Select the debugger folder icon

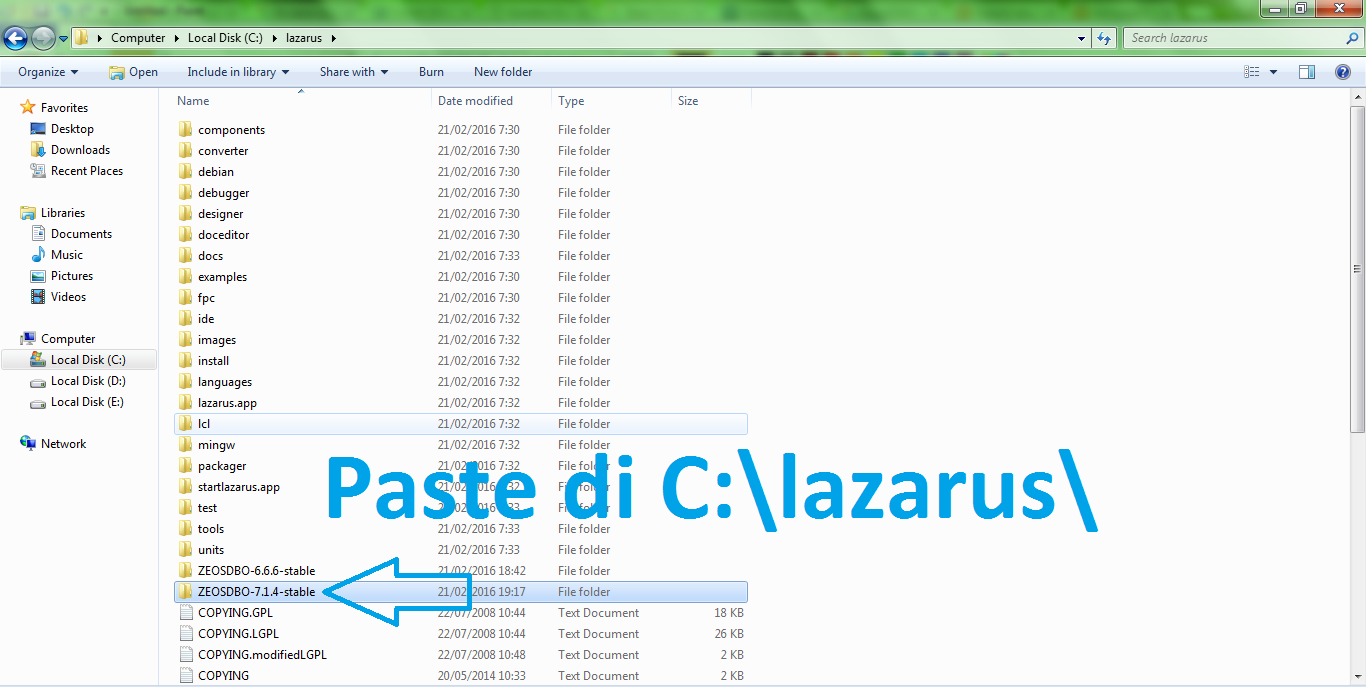(185, 192)
